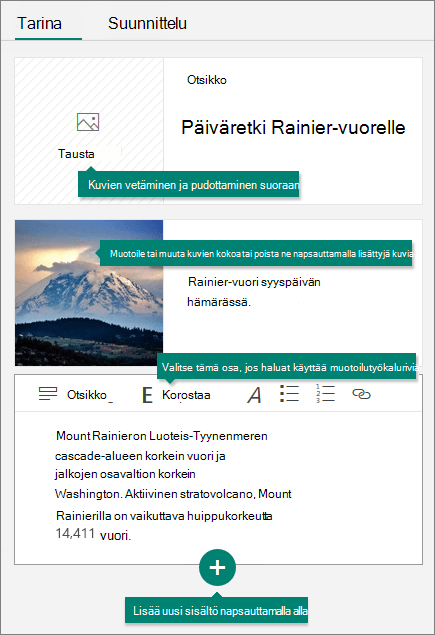Edit the title Päiväretki Rainier-vuorelle
The width and height of the screenshot is (435, 635).
tap(293, 128)
